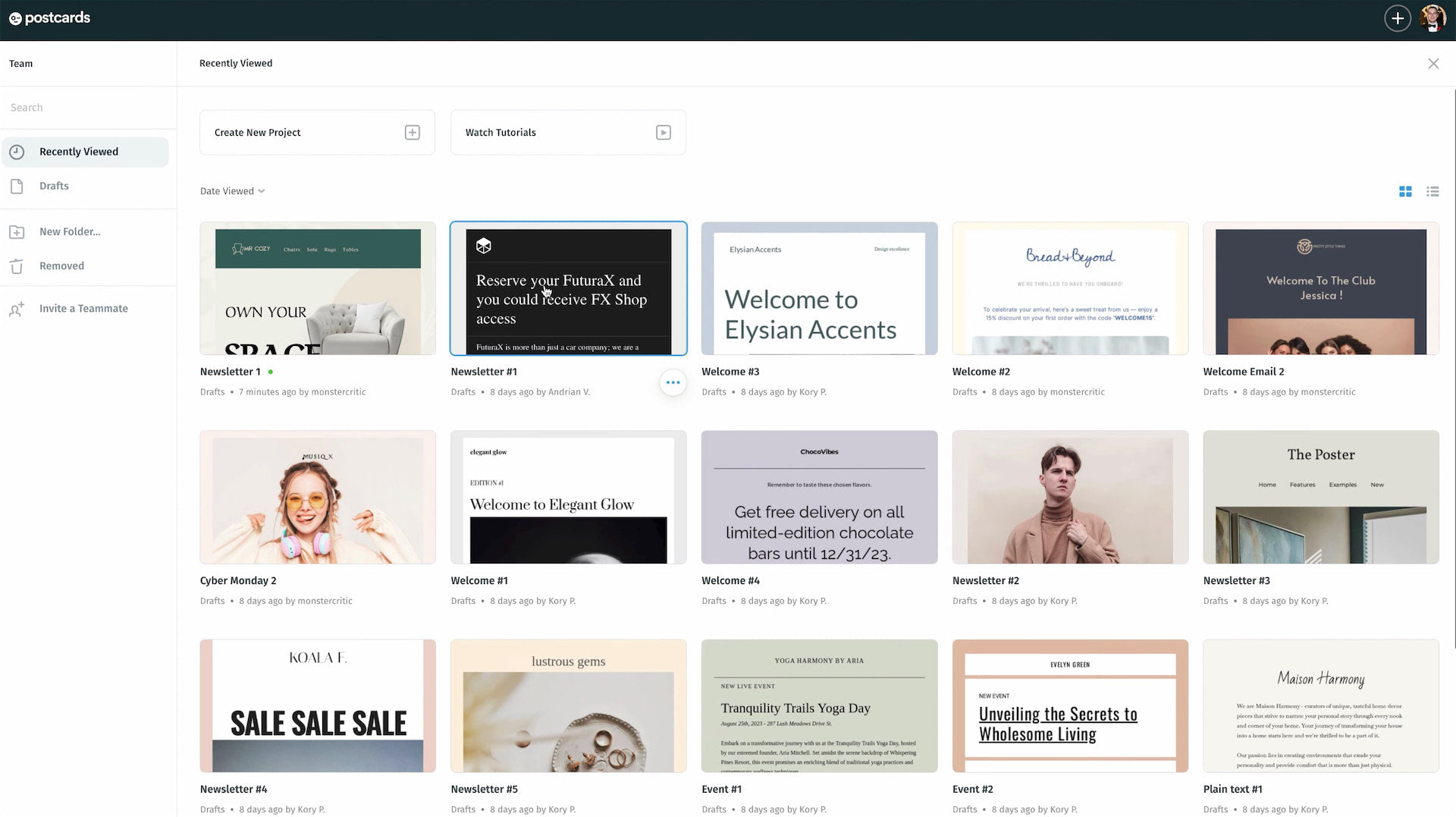The image size is (1456, 817).
Task: Open Welcome #4 ChocoVibes thumbnail
Action: point(819,497)
